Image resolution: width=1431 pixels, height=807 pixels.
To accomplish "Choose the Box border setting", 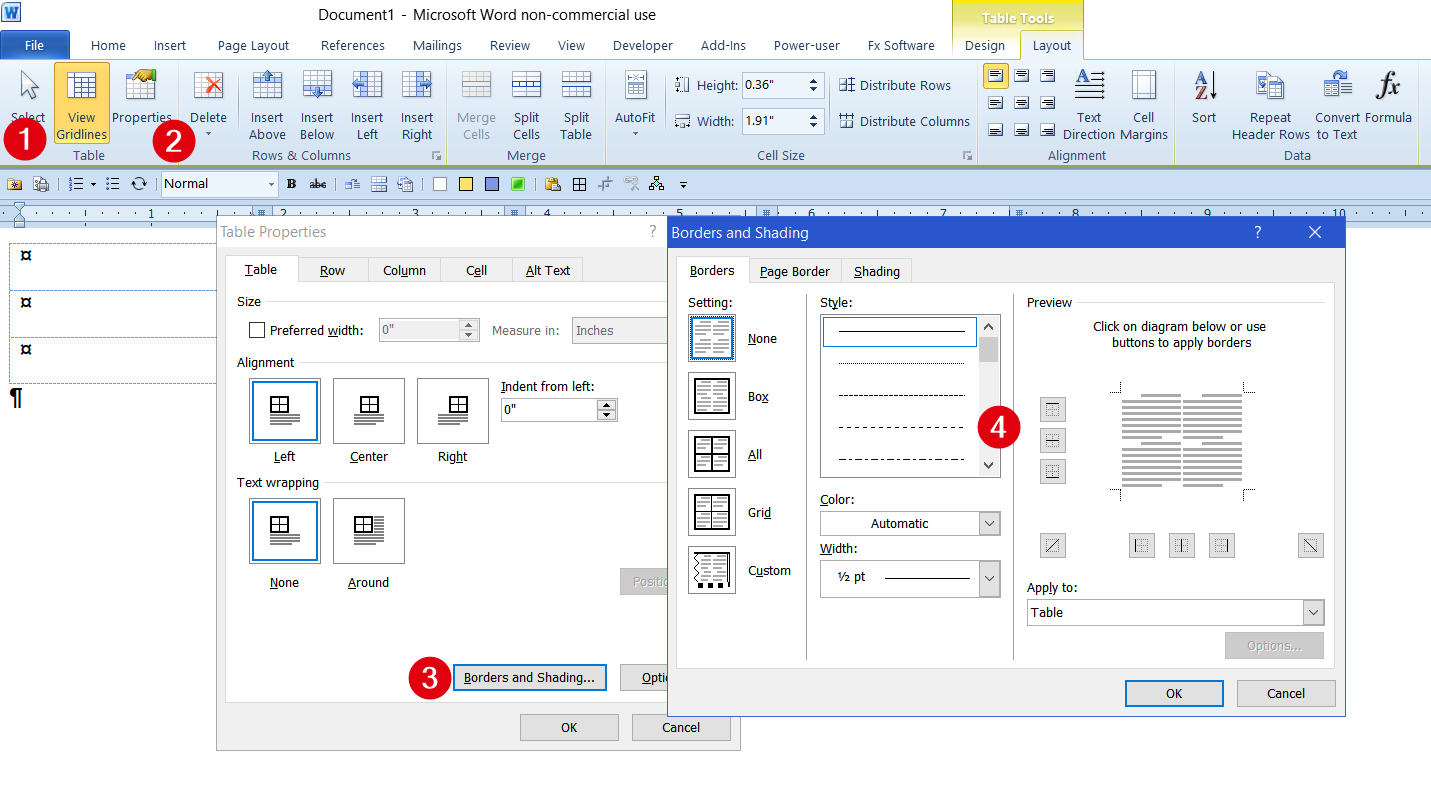I will tap(712, 396).
